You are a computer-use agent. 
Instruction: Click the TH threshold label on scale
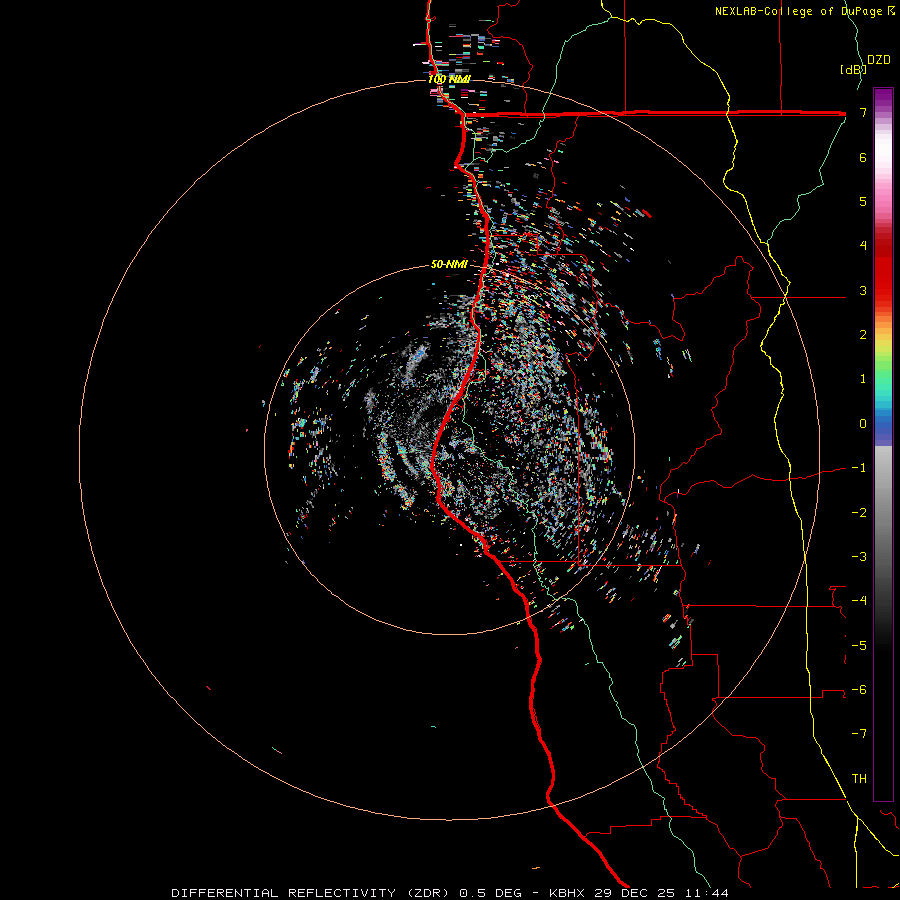859,779
